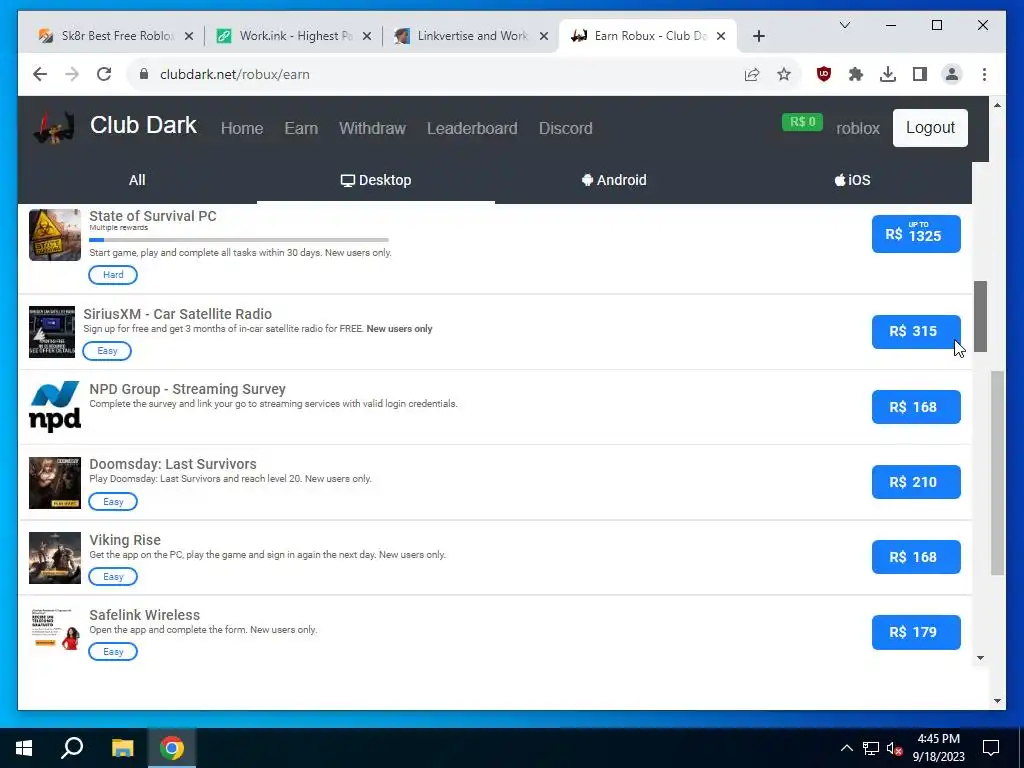The image size is (1024, 768).
Task: Click the taskbar clock showing 4:45 PM
Action: coord(938,748)
